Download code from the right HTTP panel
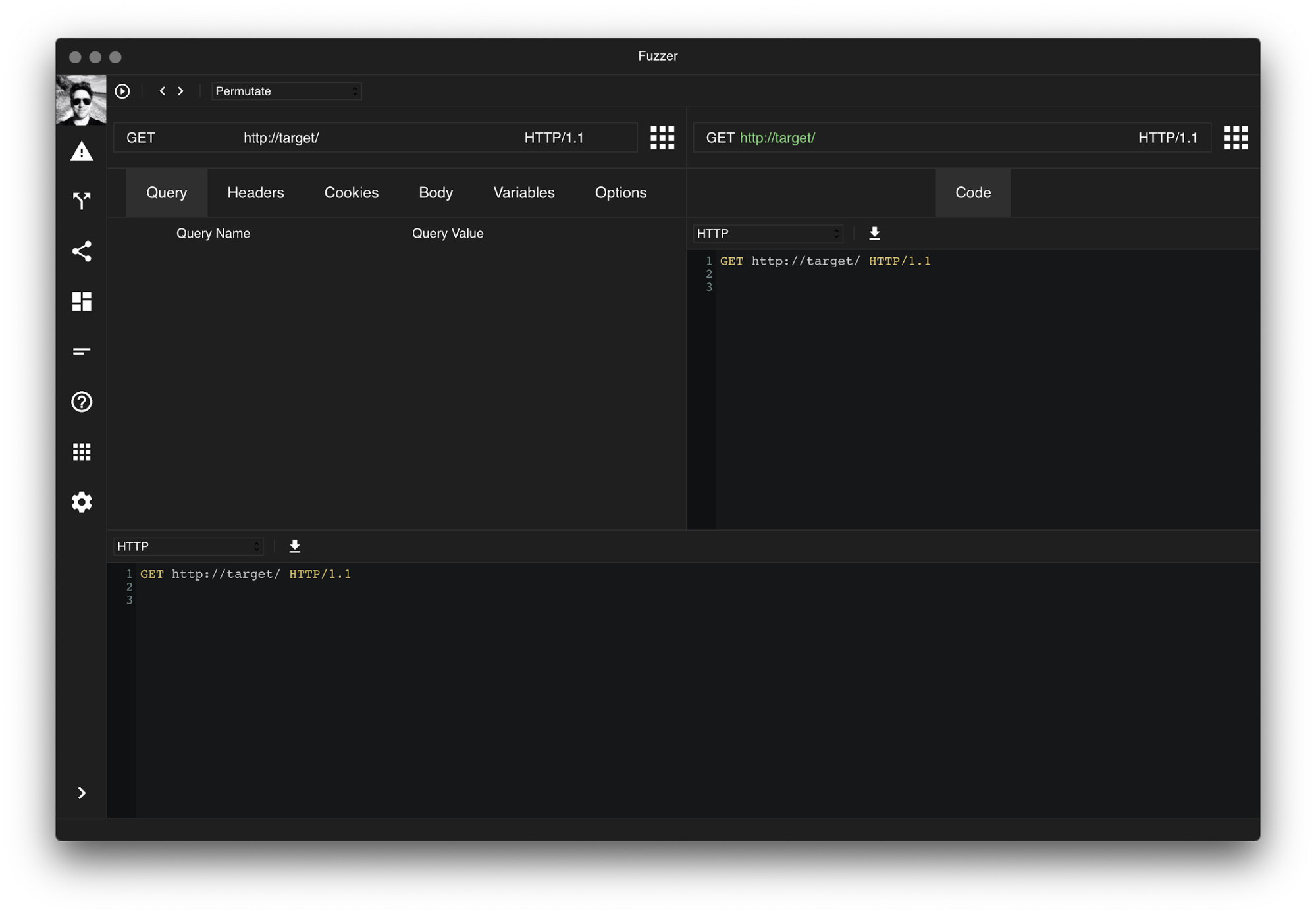The width and height of the screenshot is (1316, 915). click(874, 233)
